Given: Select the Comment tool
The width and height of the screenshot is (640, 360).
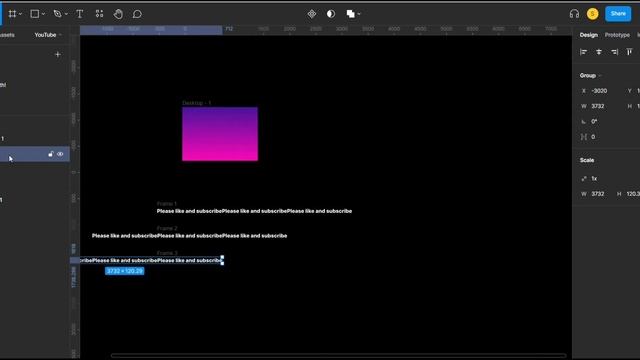Looking at the screenshot, I should click(137, 14).
